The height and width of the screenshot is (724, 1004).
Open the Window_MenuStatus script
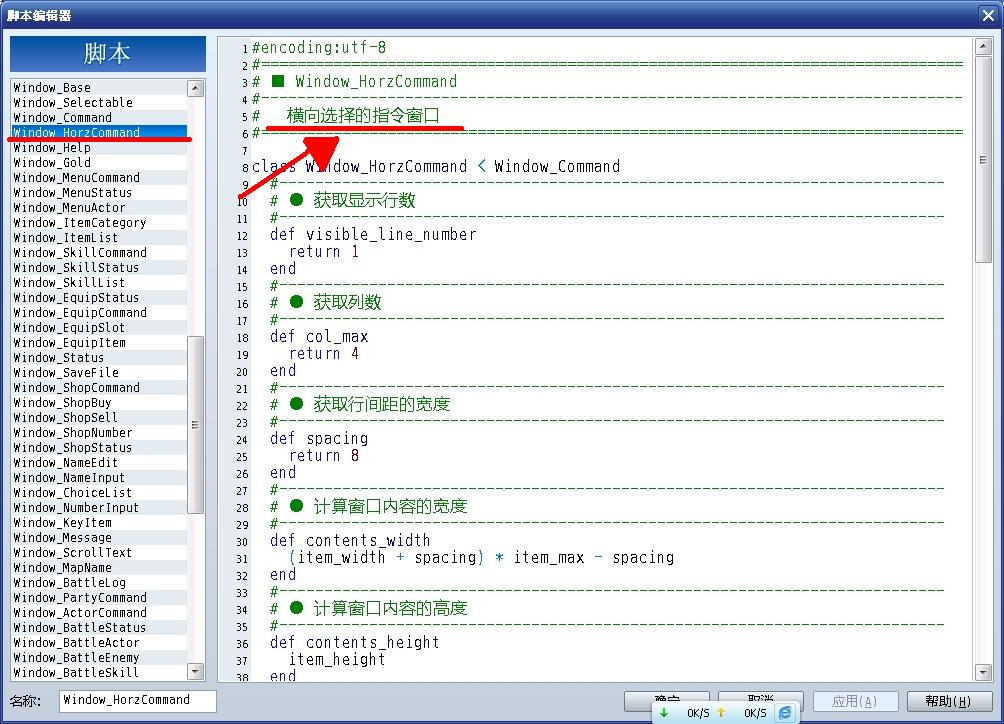(x=99, y=193)
